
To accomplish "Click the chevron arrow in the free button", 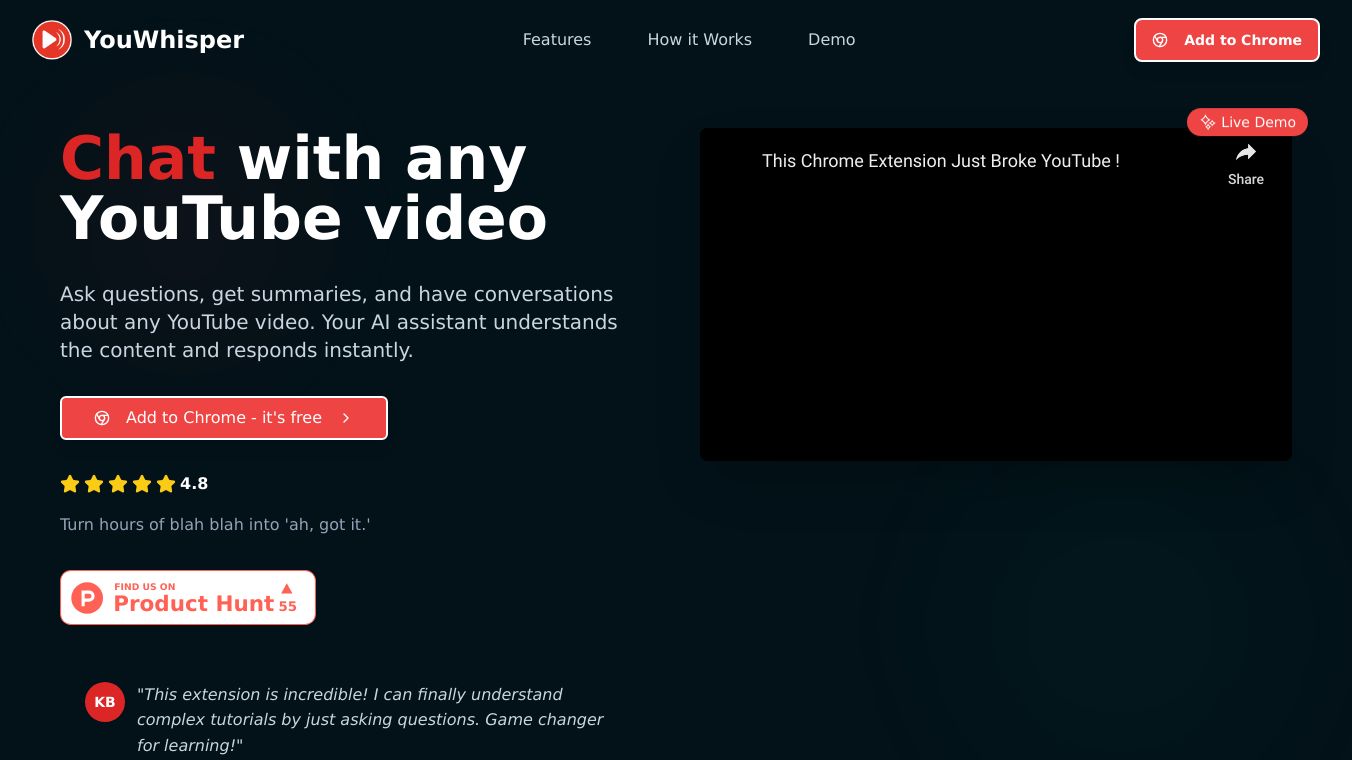I will pos(346,418).
